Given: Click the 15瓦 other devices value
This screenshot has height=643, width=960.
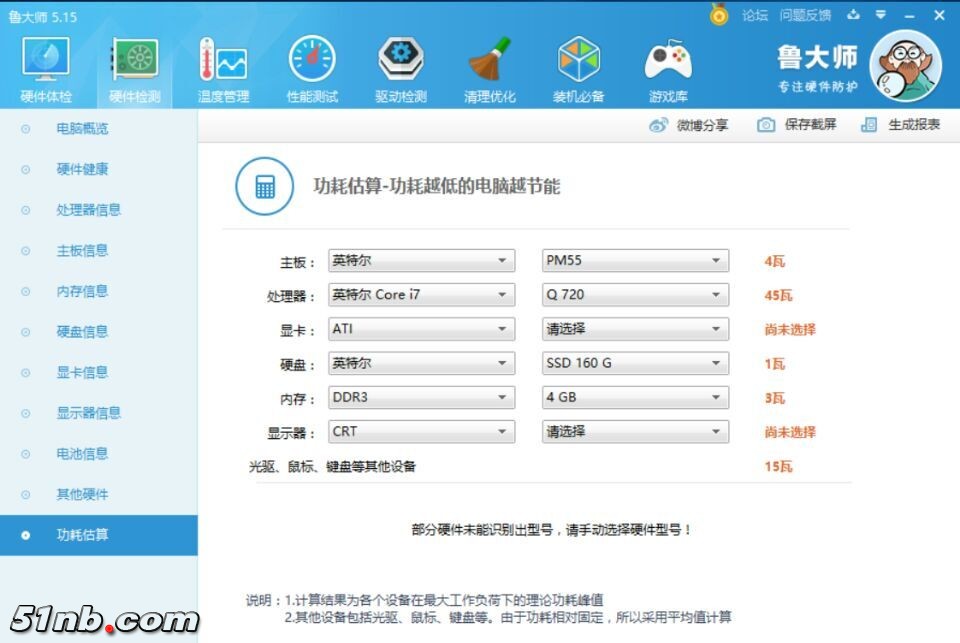Looking at the screenshot, I should pyautogui.click(x=778, y=467).
